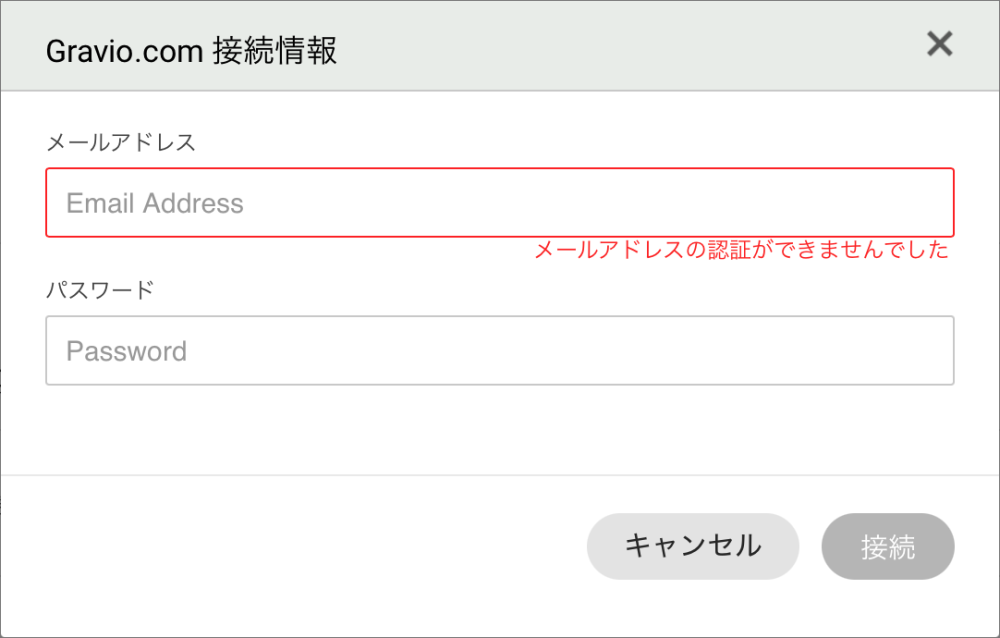Click empty footer area left of キャンセル

pos(300,547)
